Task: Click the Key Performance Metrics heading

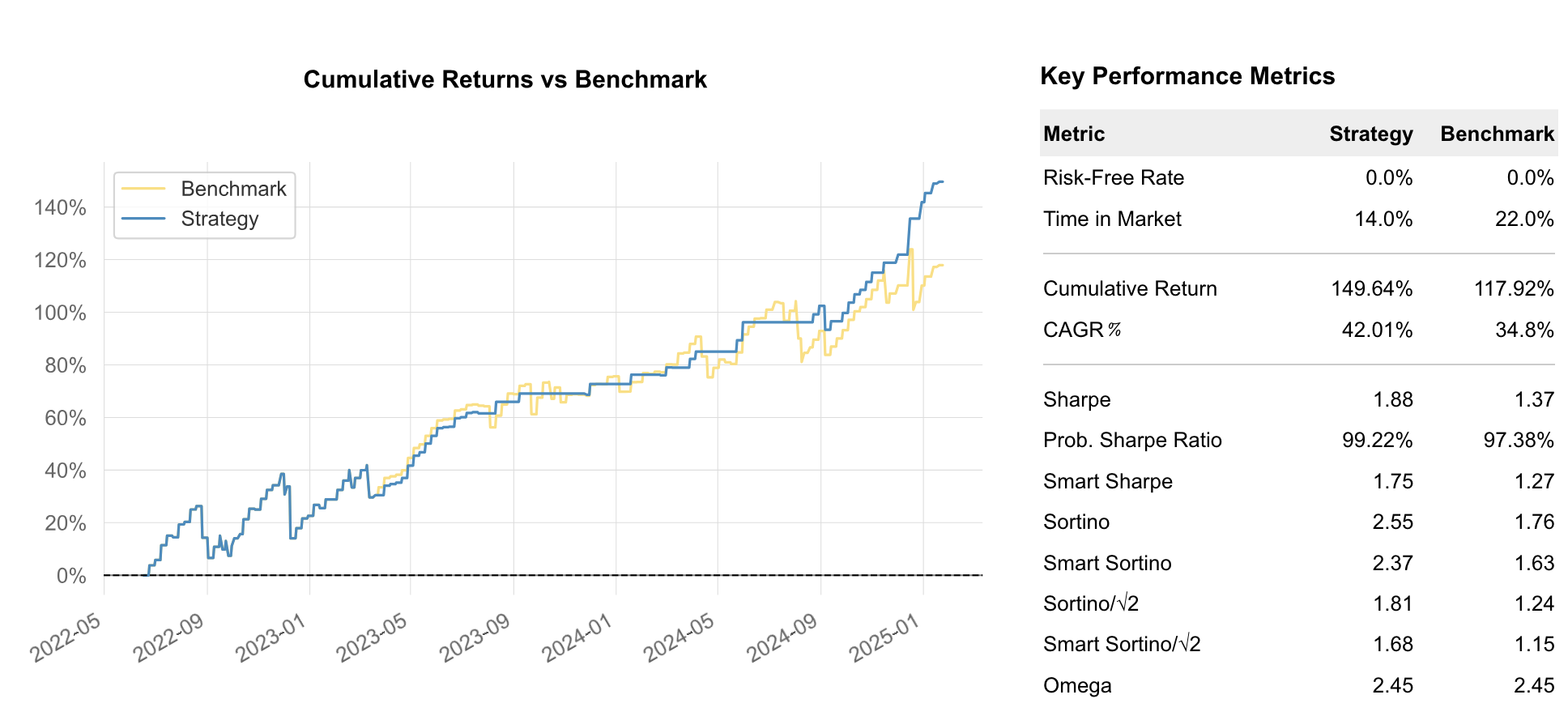Action: [x=1187, y=76]
